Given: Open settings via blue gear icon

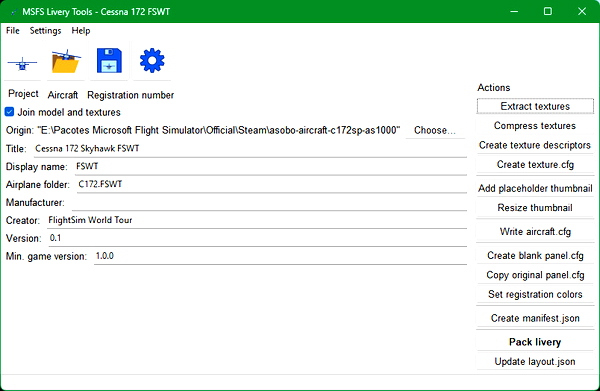Looking at the screenshot, I should [x=152, y=61].
